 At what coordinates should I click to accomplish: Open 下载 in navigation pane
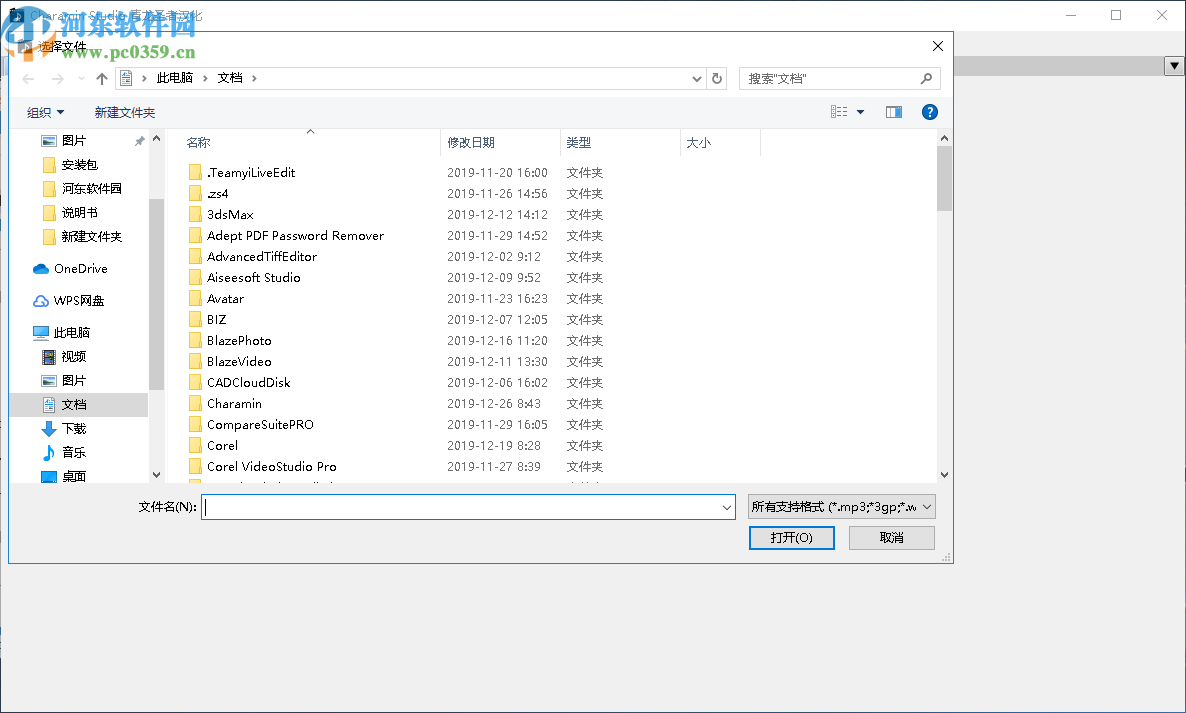pos(74,429)
